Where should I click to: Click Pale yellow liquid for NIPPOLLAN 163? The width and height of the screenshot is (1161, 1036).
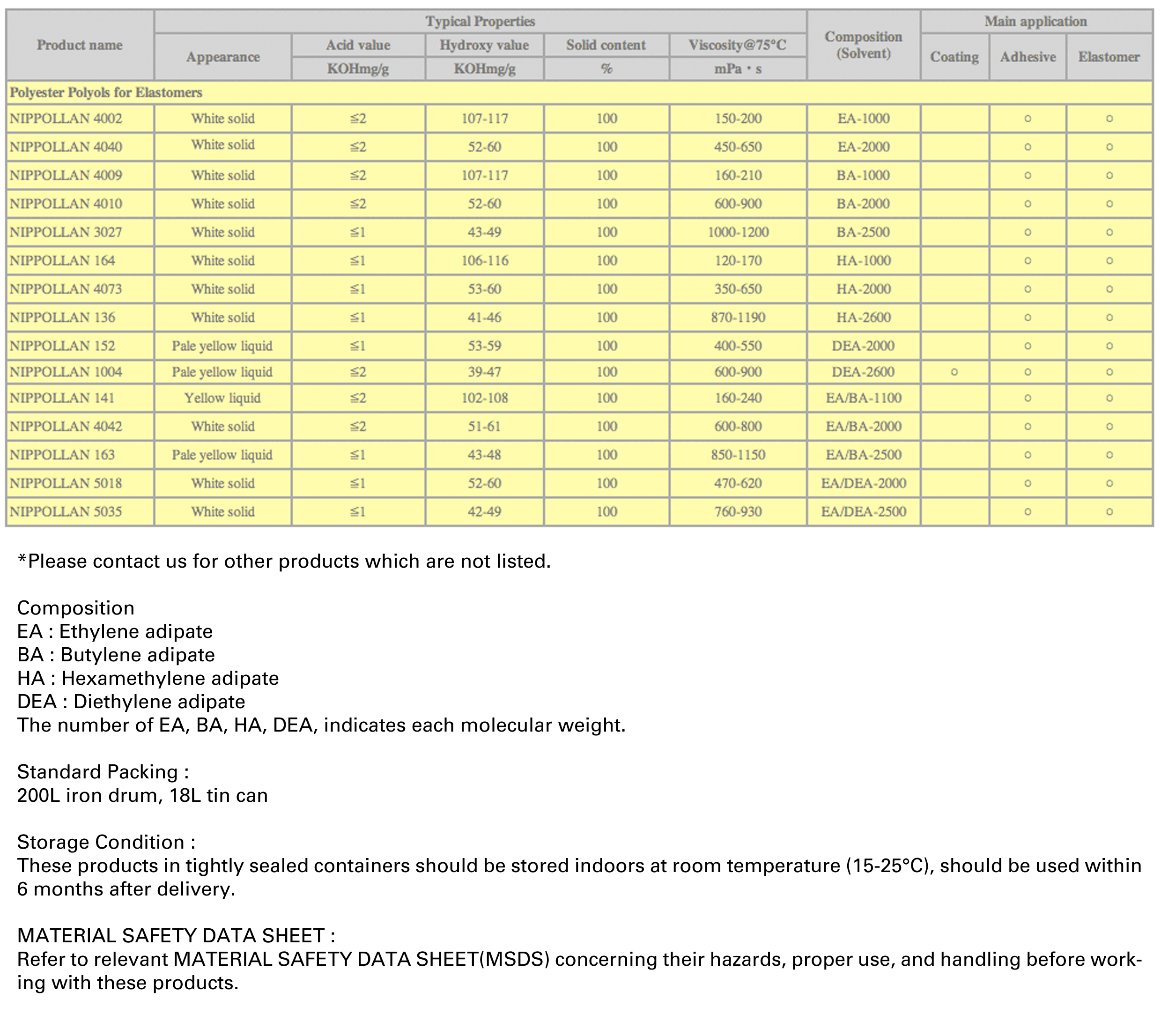point(222,455)
